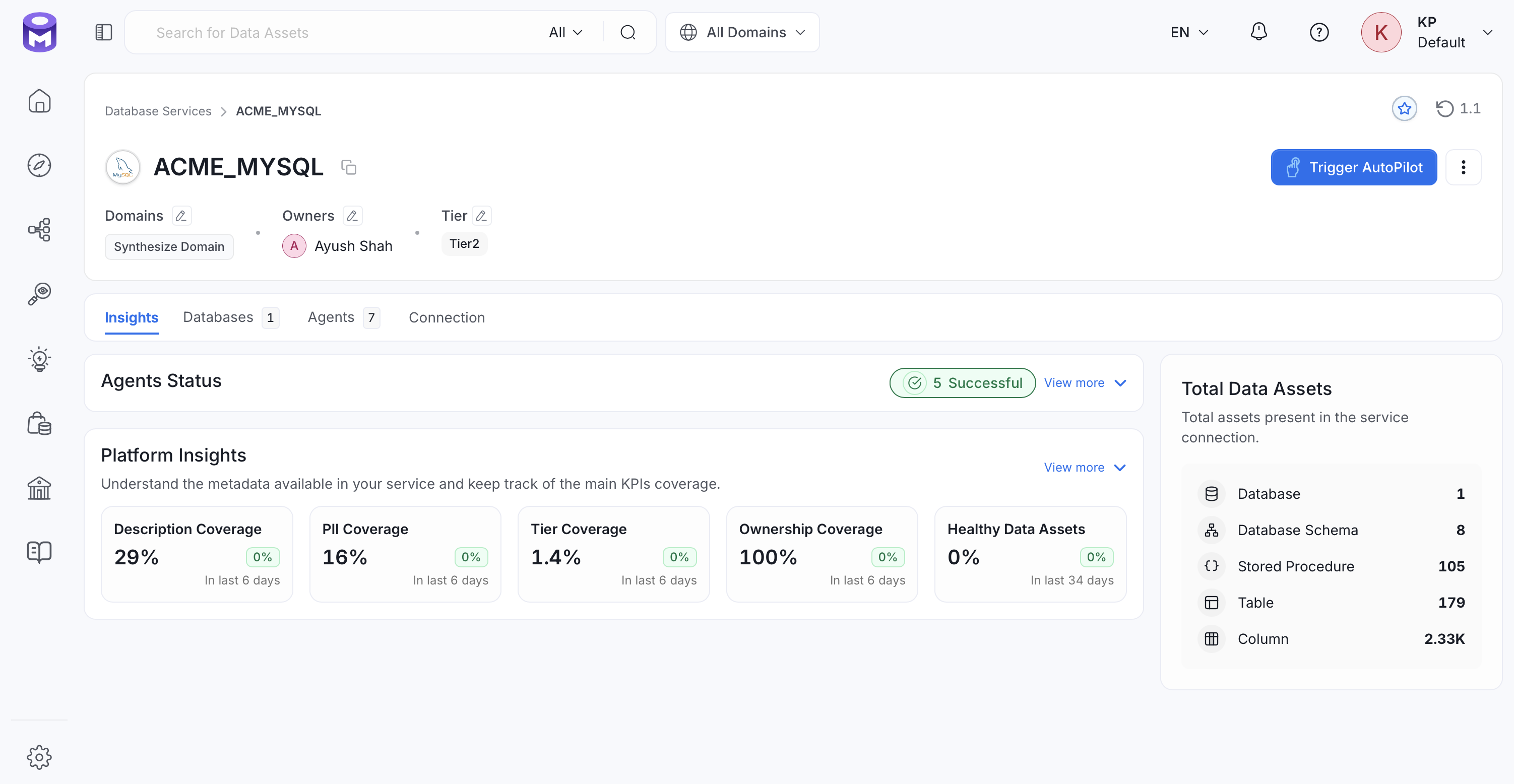Image resolution: width=1514 pixels, height=784 pixels.
Task: Switch to the Insights tab
Action: pyautogui.click(x=131, y=317)
